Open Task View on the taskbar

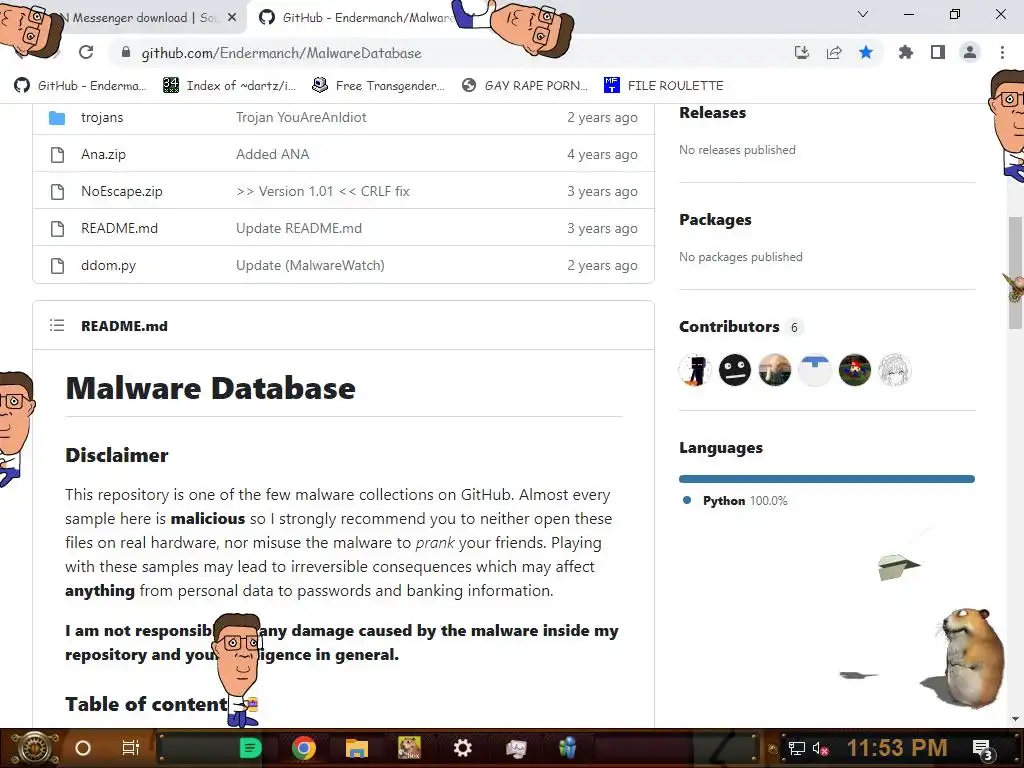tap(131, 748)
